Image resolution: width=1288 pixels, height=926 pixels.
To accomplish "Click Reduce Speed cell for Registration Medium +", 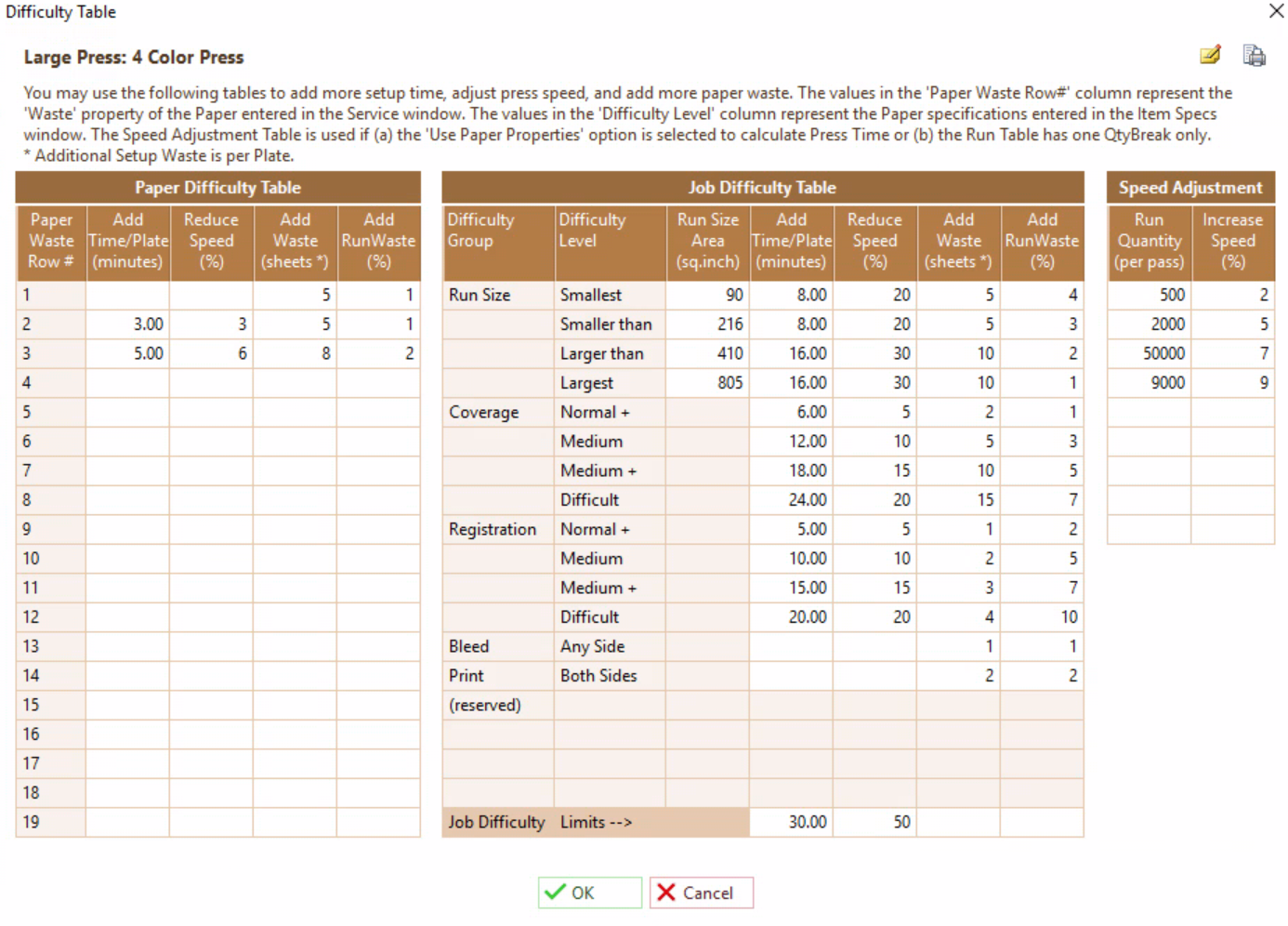I will [874, 588].
